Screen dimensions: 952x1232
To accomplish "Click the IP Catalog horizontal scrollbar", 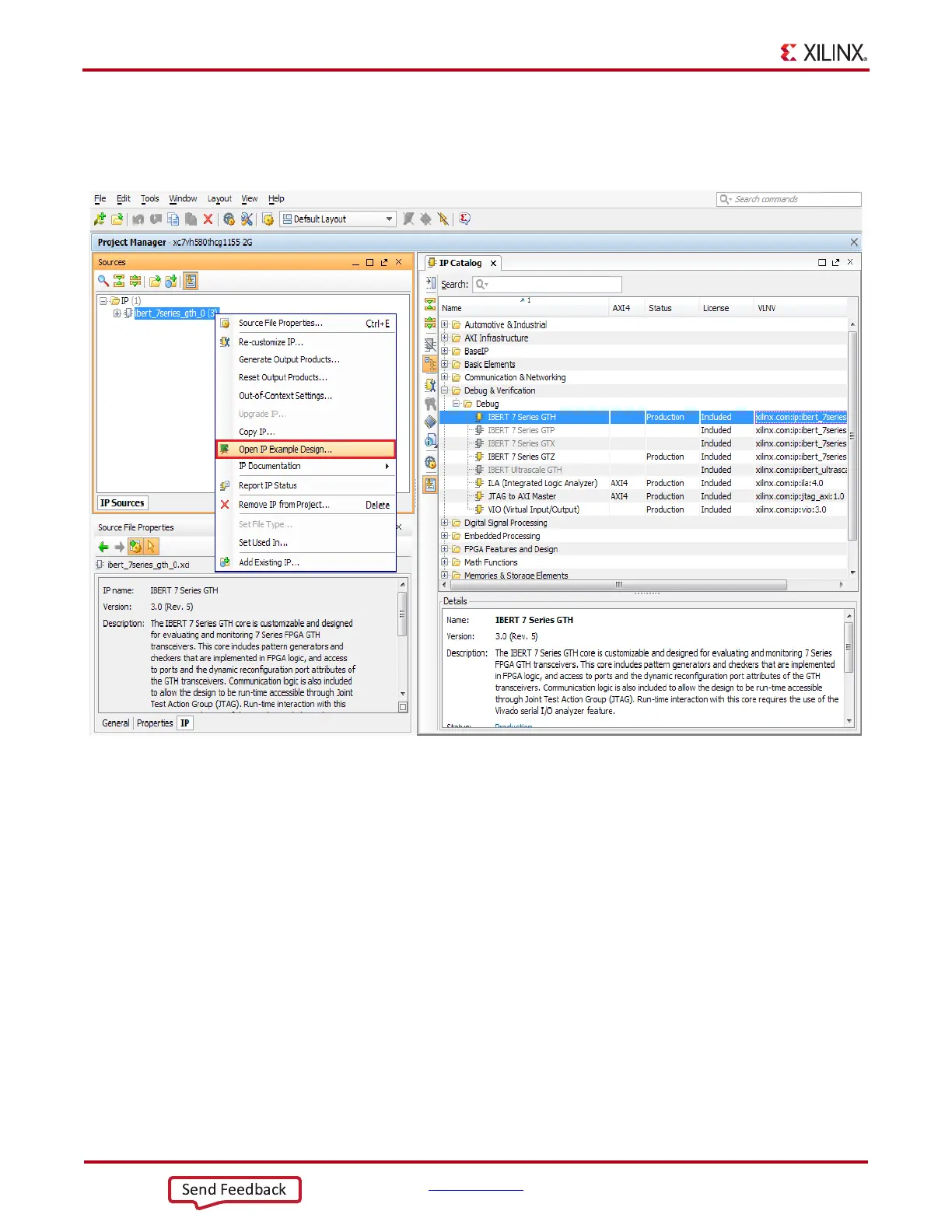I will [x=619, y=585].
